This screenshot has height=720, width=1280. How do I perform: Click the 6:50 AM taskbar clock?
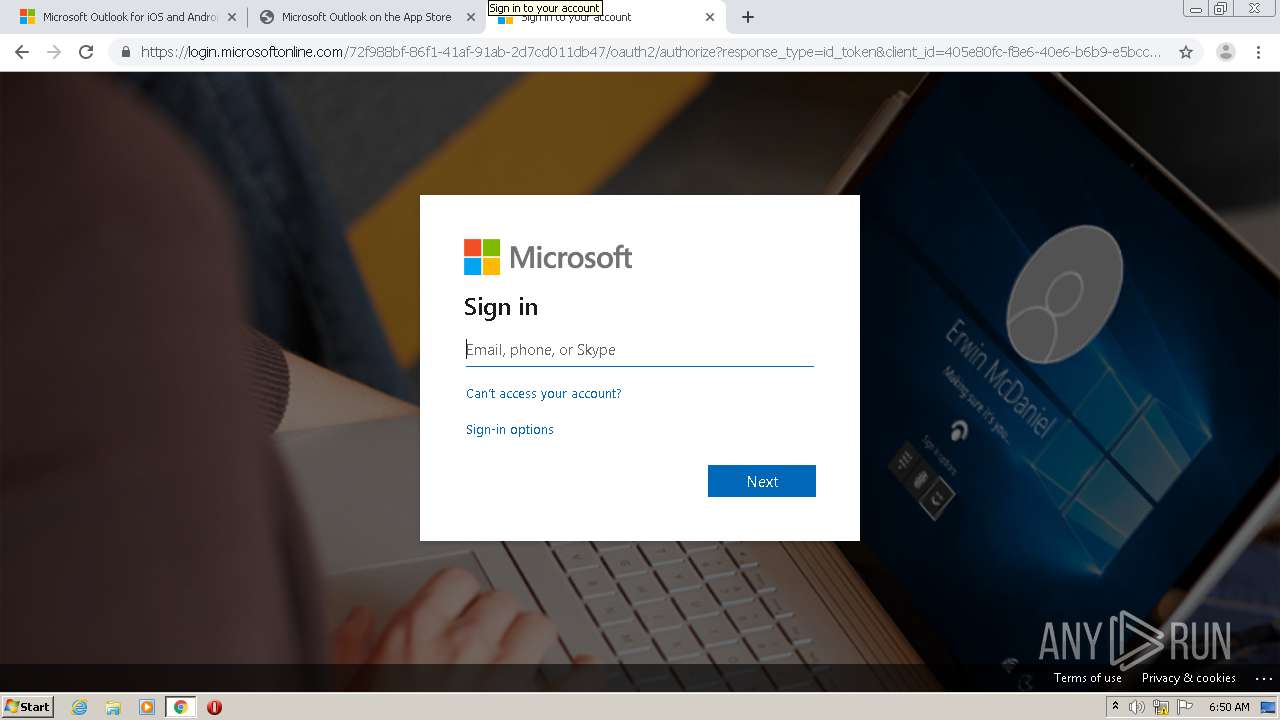(x=1229, y=707)
